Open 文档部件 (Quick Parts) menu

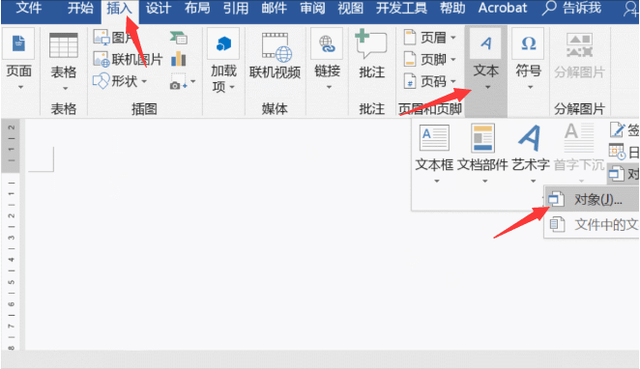pos(483,153)
